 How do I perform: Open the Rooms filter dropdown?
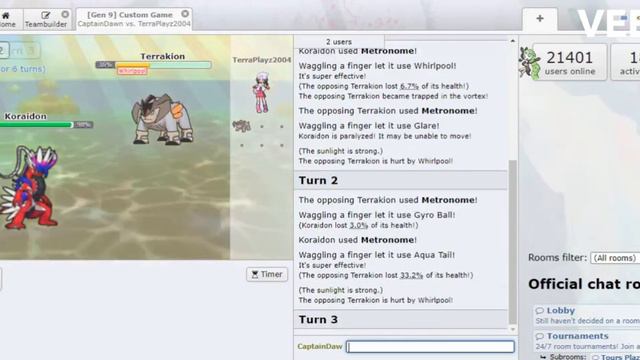615,258
